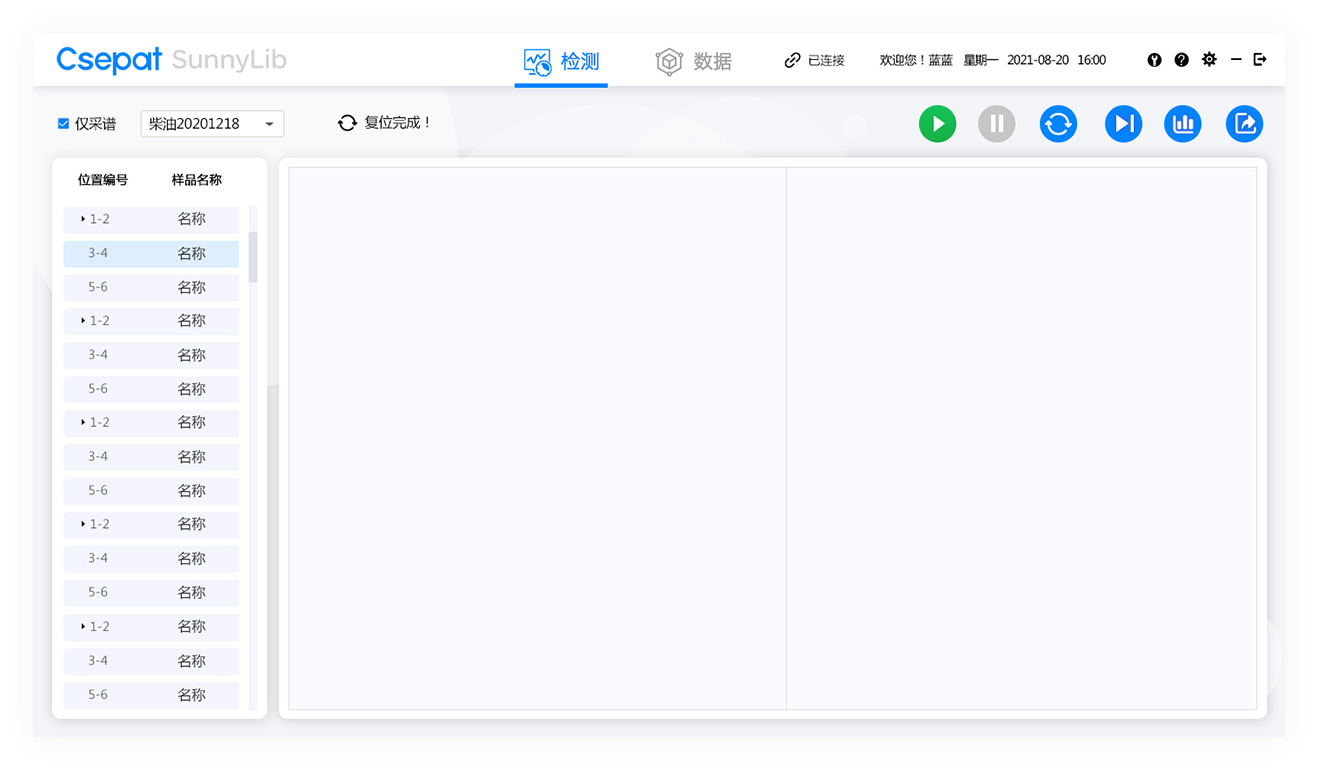Open help via the question mark icon
Screen dimensions: 1318x770
tap(1182, 60)
